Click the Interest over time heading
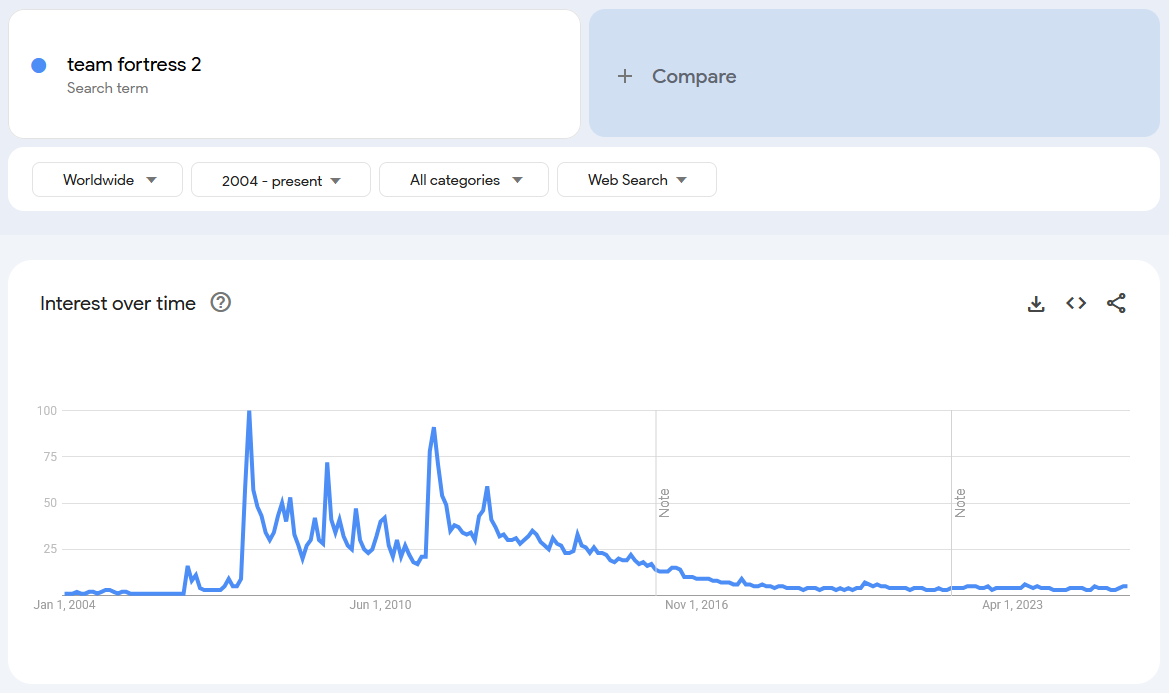 pyautogui.click(x=118, y=303)
